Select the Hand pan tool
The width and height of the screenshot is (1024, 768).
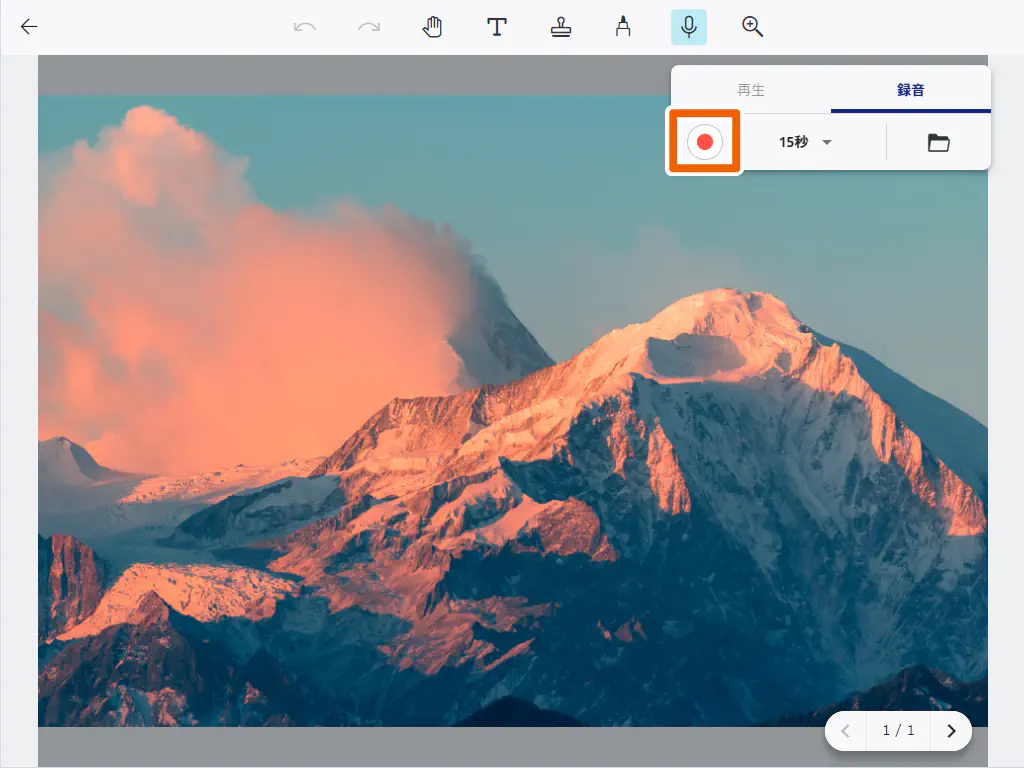click(x=432, y=27)
